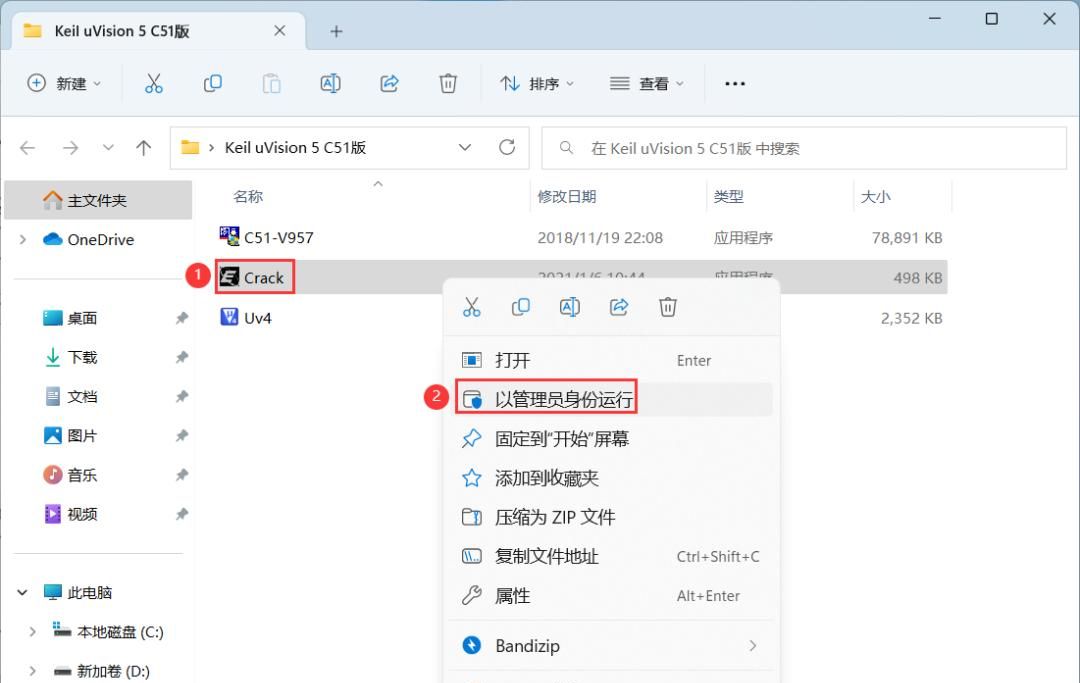The width and height of the screenshot is (1080, 683).
Task: Click the toolbar copy icon
Action: [x=212, y=83]
